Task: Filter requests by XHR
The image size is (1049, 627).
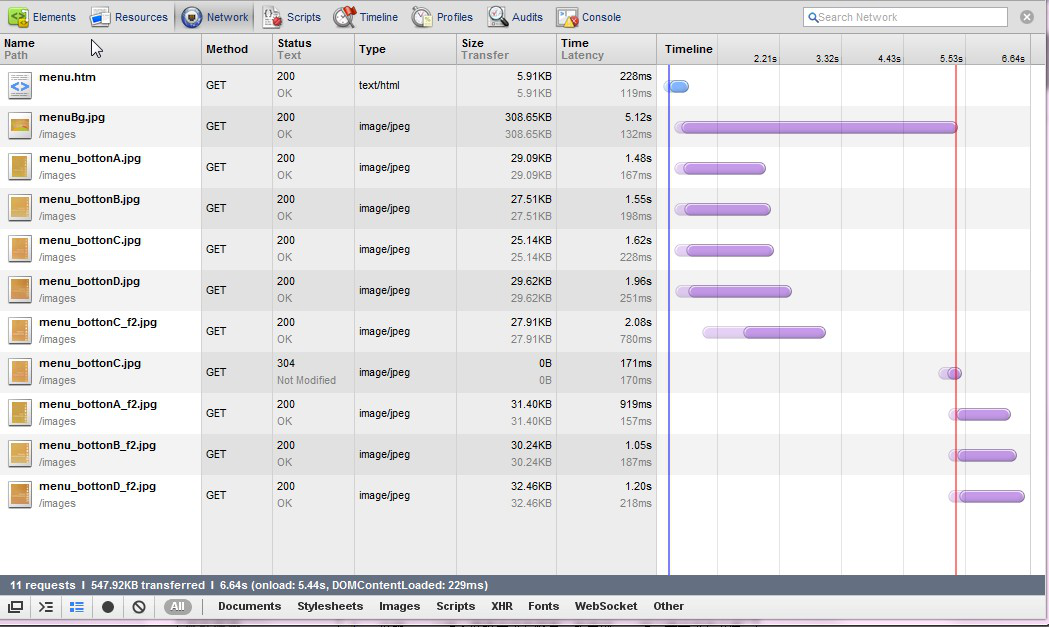Action: [501, 606]
